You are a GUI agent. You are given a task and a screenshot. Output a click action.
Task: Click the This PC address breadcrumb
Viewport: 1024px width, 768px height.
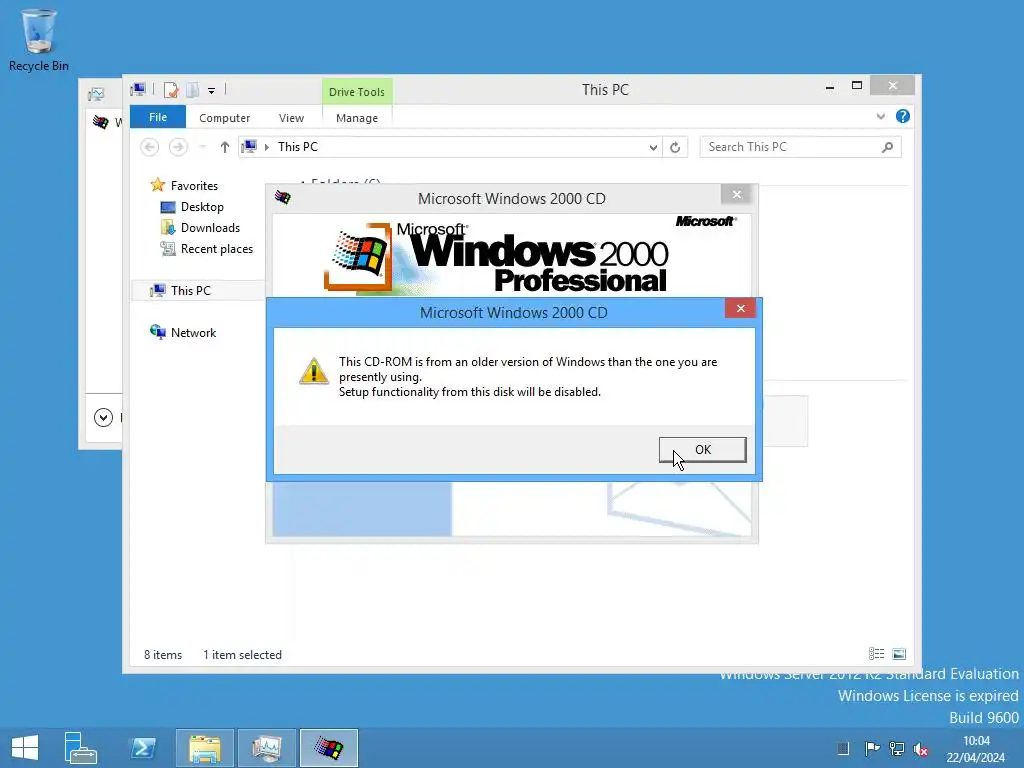click(x=298, y=147)
